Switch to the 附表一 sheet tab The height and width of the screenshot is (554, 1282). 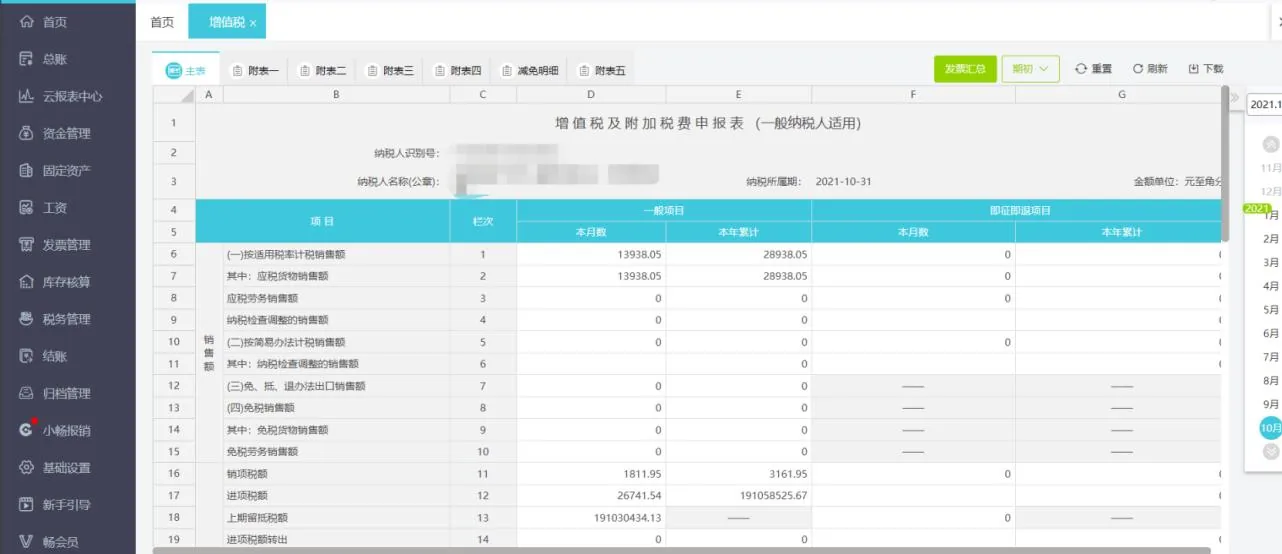tap(255, 70)
